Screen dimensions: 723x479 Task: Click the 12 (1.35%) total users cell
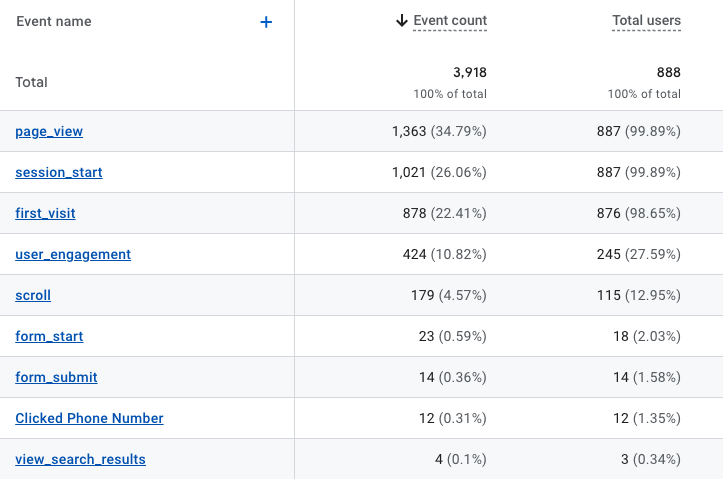pyautogui.click(x=647, y=419)
